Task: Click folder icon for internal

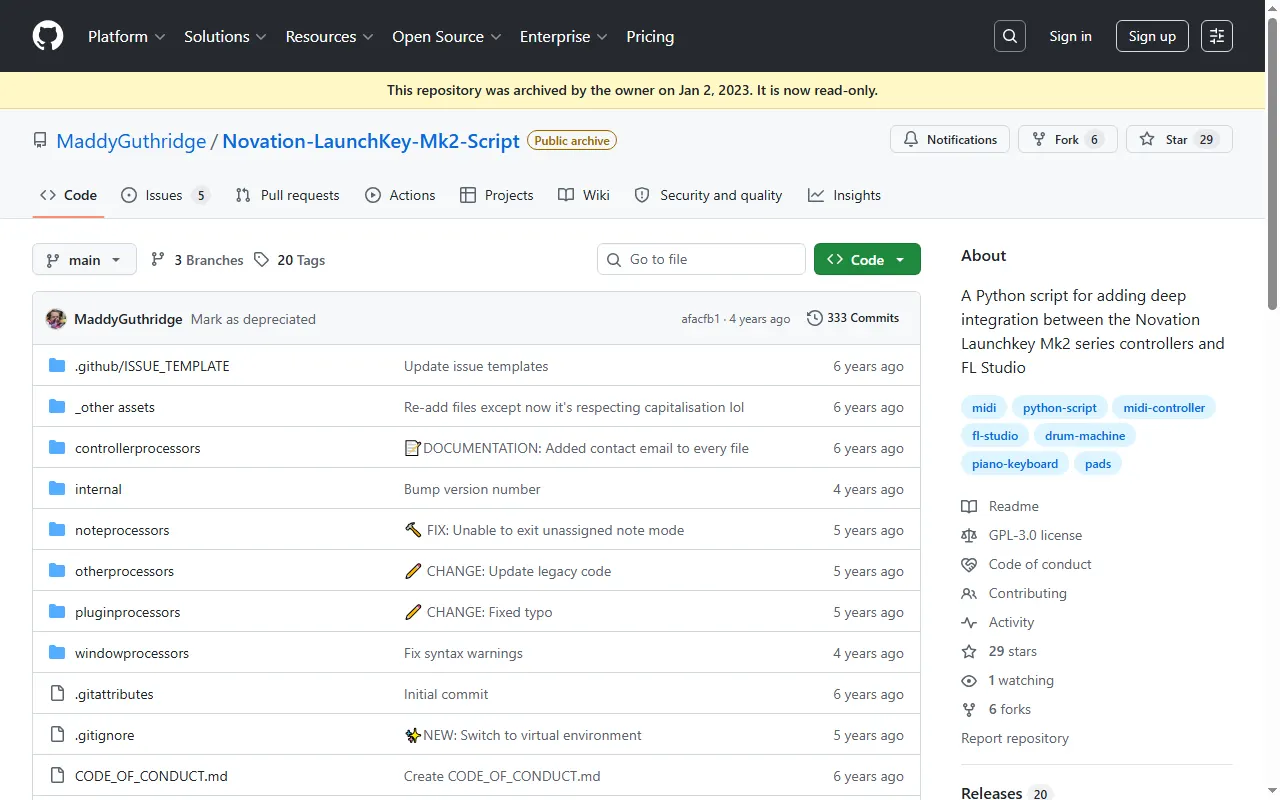Action: [x=57, y=489]
